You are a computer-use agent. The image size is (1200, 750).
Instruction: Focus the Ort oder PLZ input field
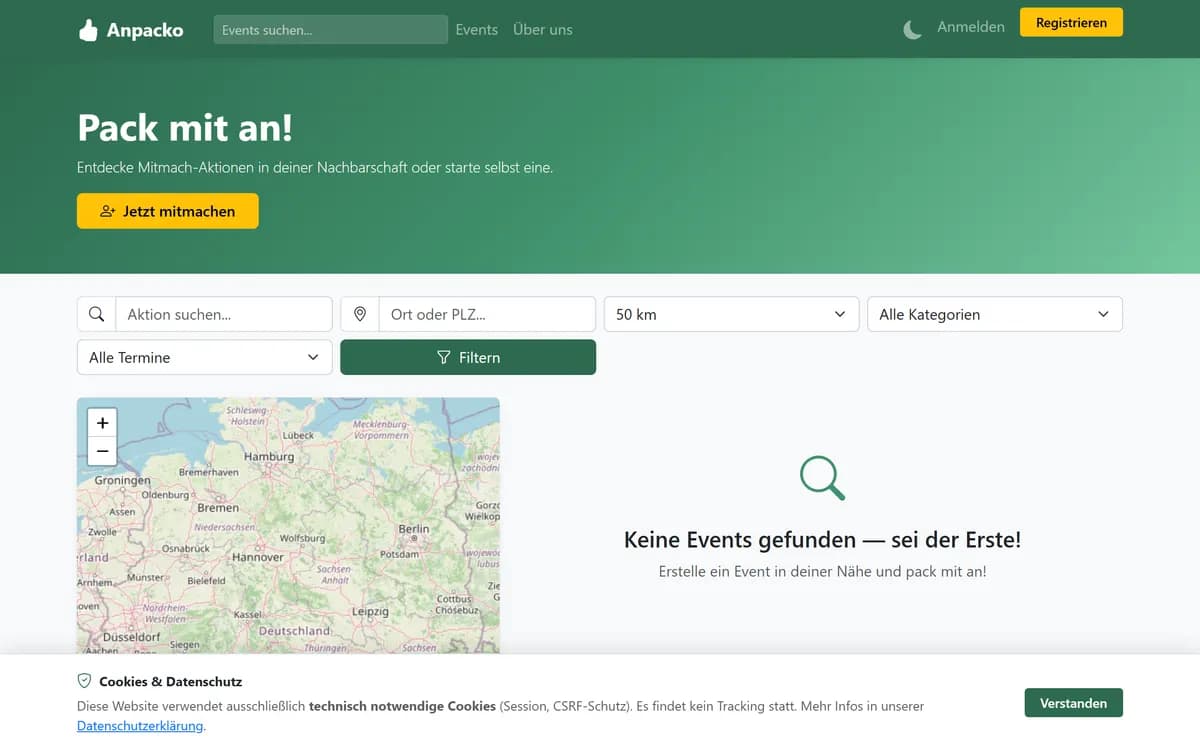click(x=487, y=314)
